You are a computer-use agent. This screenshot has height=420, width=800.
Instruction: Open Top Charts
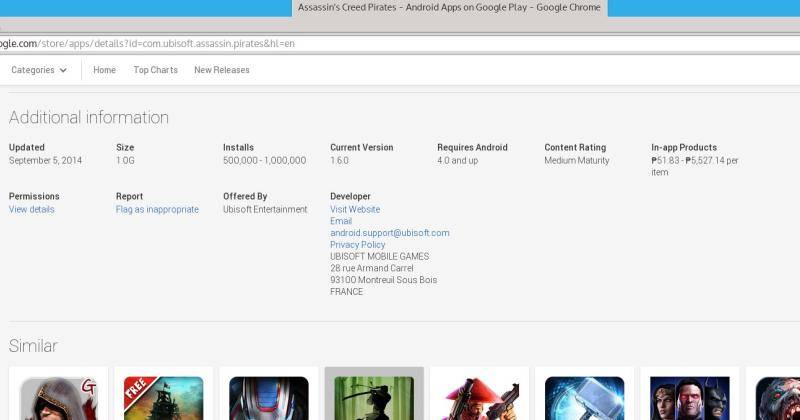click(x=156, y=70)
